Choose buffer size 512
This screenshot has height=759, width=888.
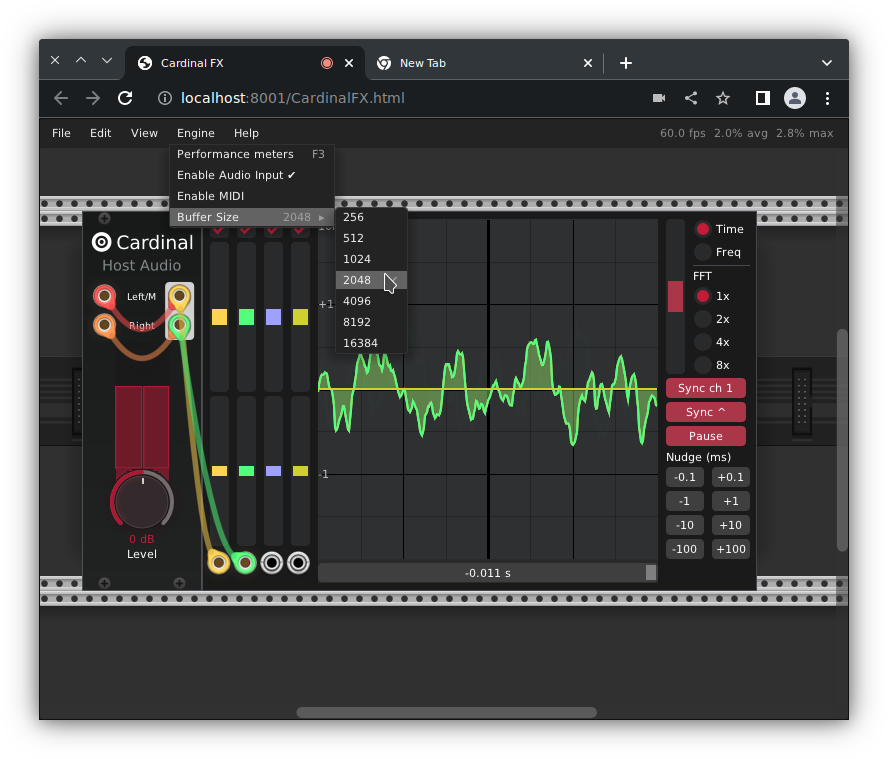click(x=372, y=238)
